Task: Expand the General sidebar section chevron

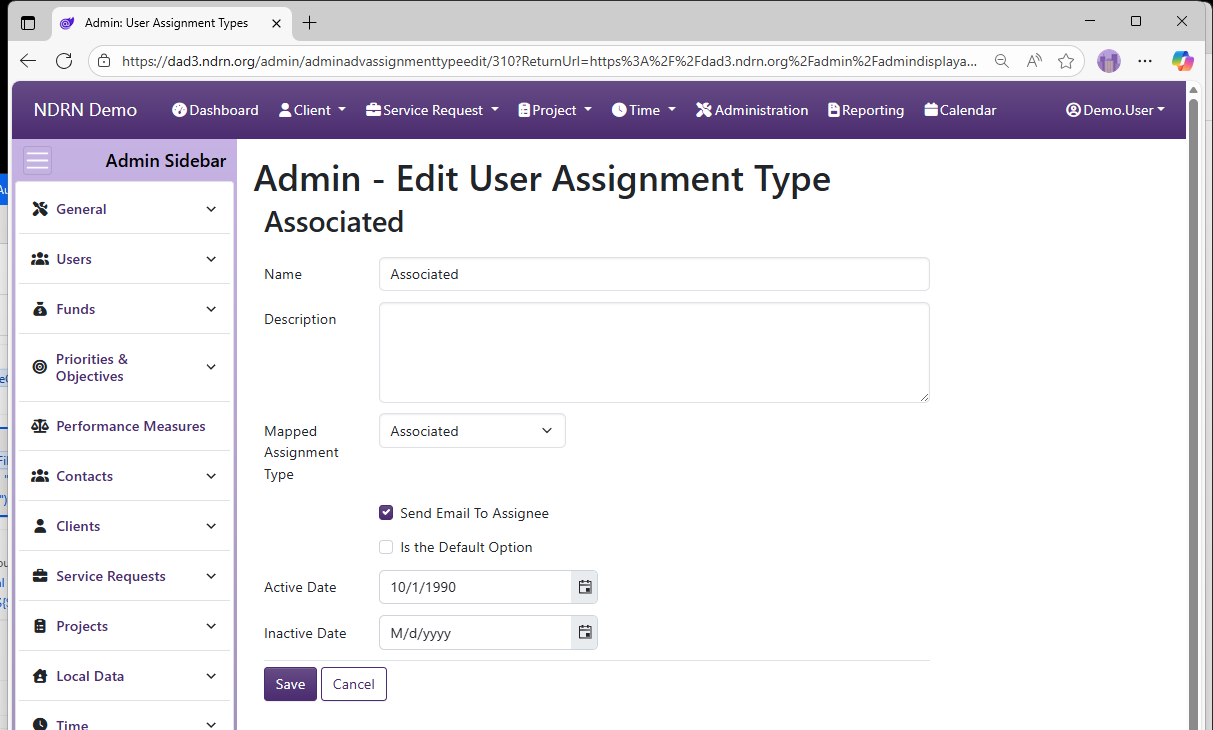Action: [x=211, y=209]
